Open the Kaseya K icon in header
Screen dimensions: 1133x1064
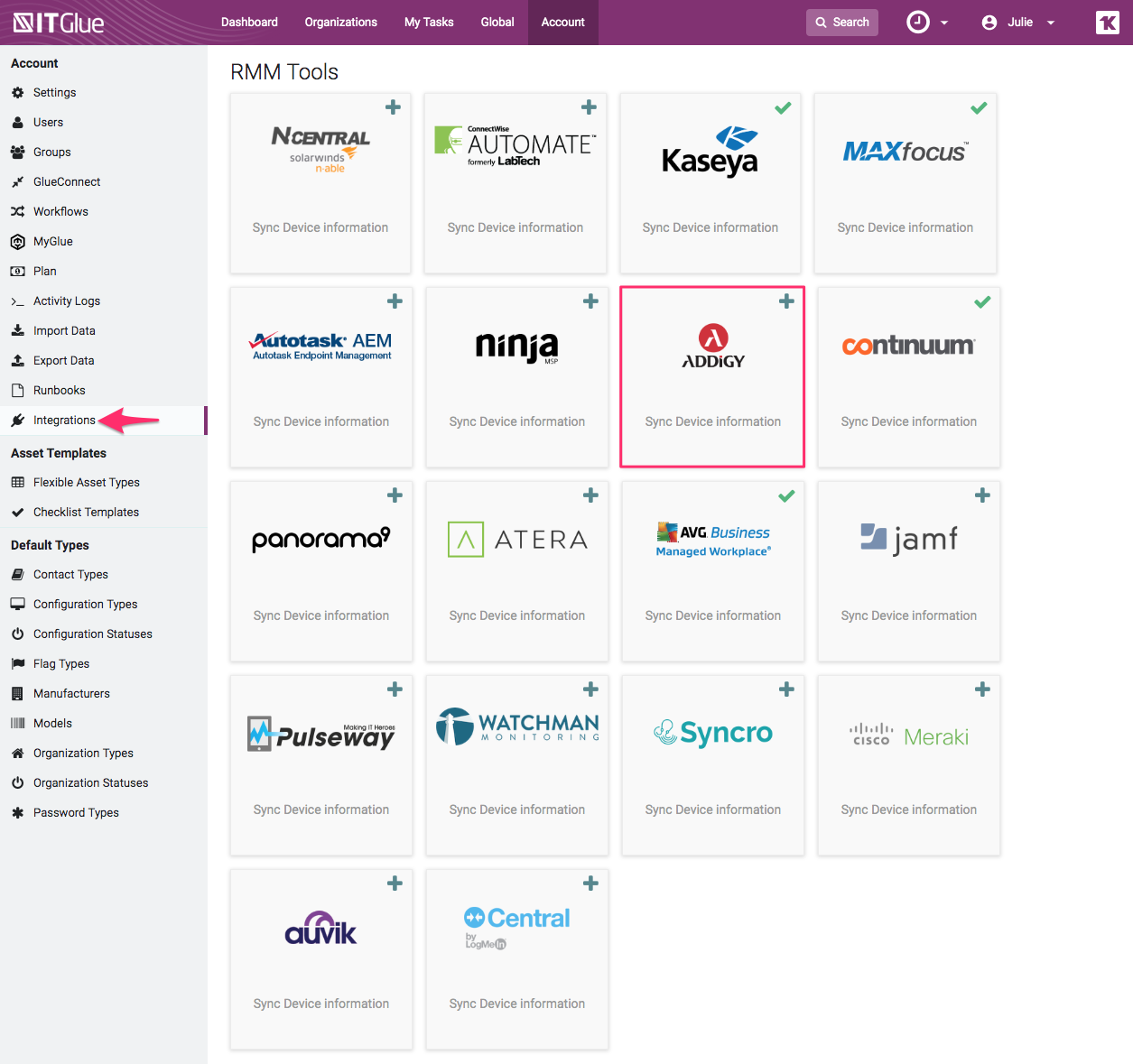(x=1107, y=23)
